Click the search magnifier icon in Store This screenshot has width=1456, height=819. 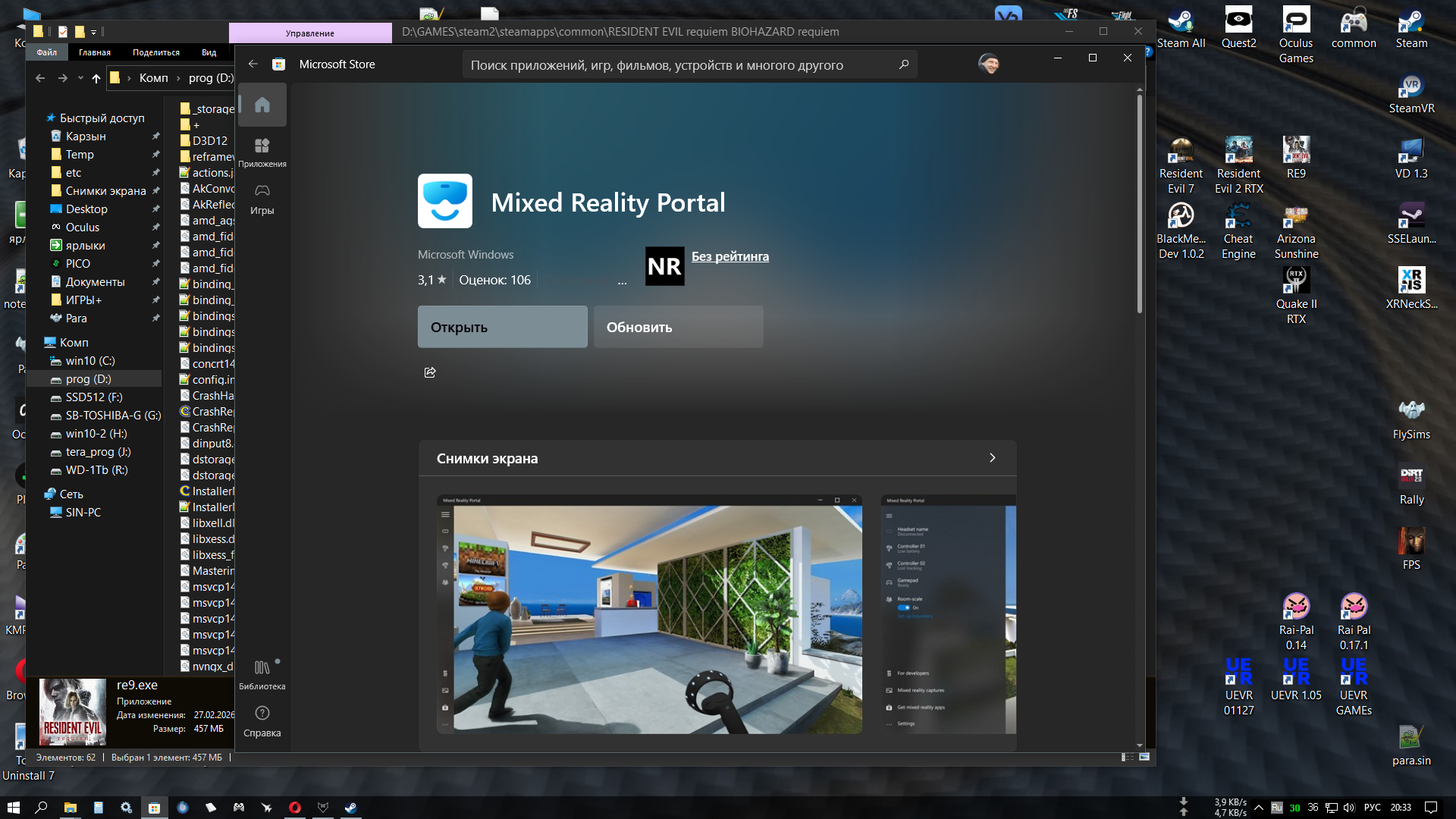pos(903,65)
